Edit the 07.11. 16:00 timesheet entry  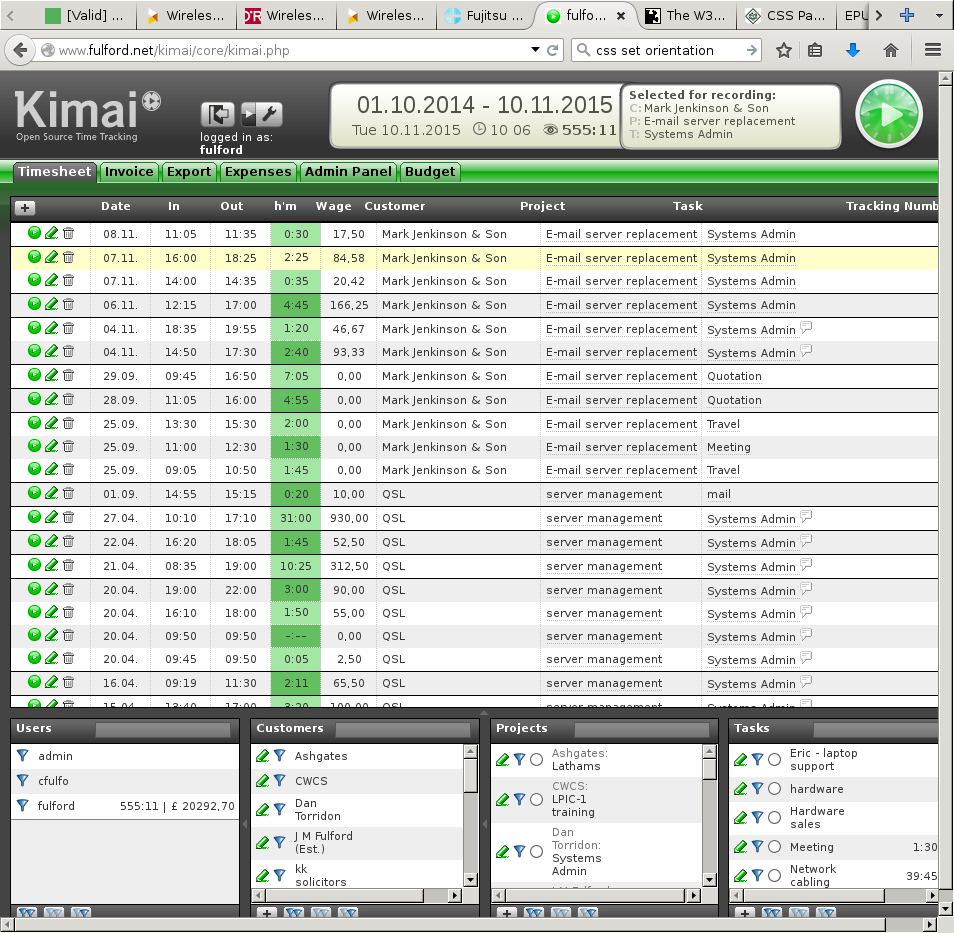pyautogui.click(x=52, y=257)
